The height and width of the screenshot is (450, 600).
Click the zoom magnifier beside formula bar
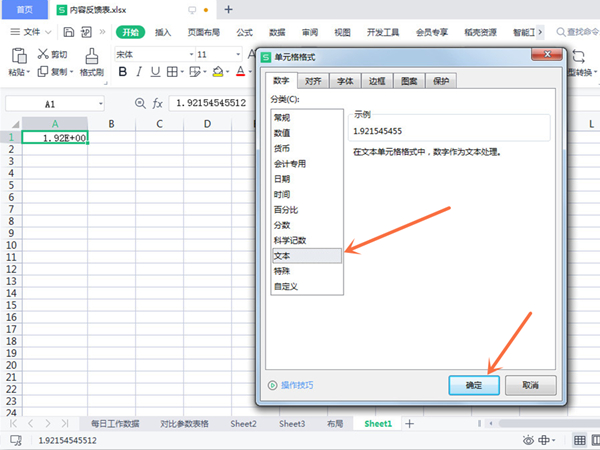140,103
